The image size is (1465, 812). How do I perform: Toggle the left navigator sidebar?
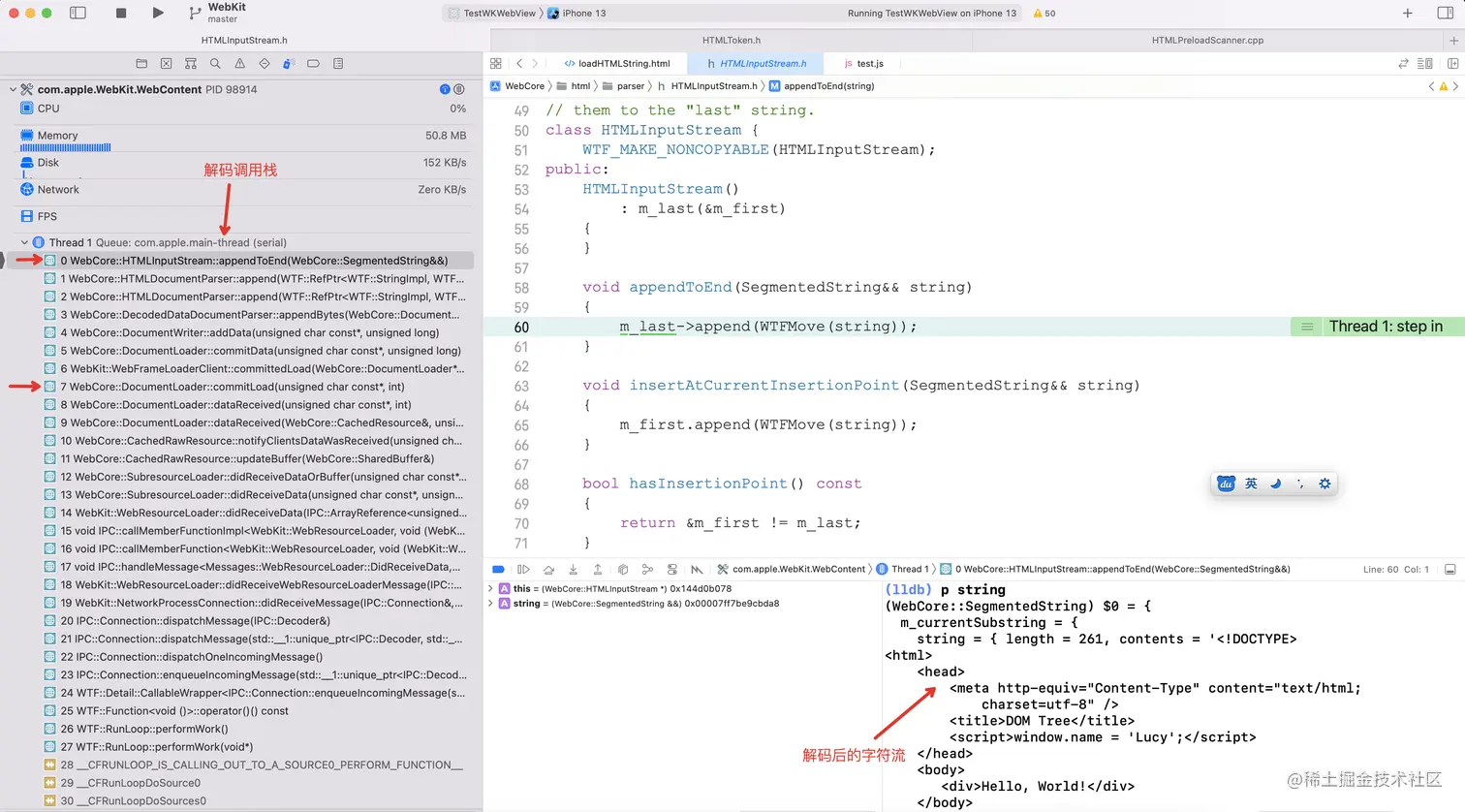[x=78, y=14]
